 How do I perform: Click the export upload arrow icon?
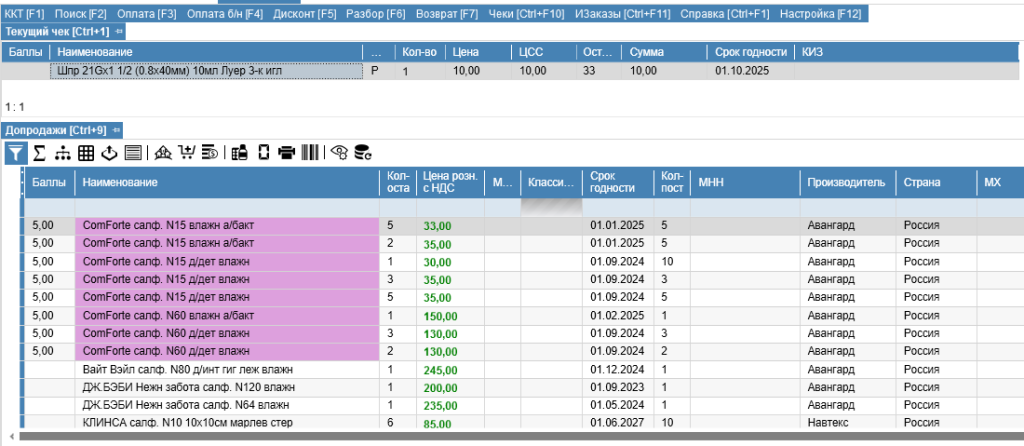109,153
